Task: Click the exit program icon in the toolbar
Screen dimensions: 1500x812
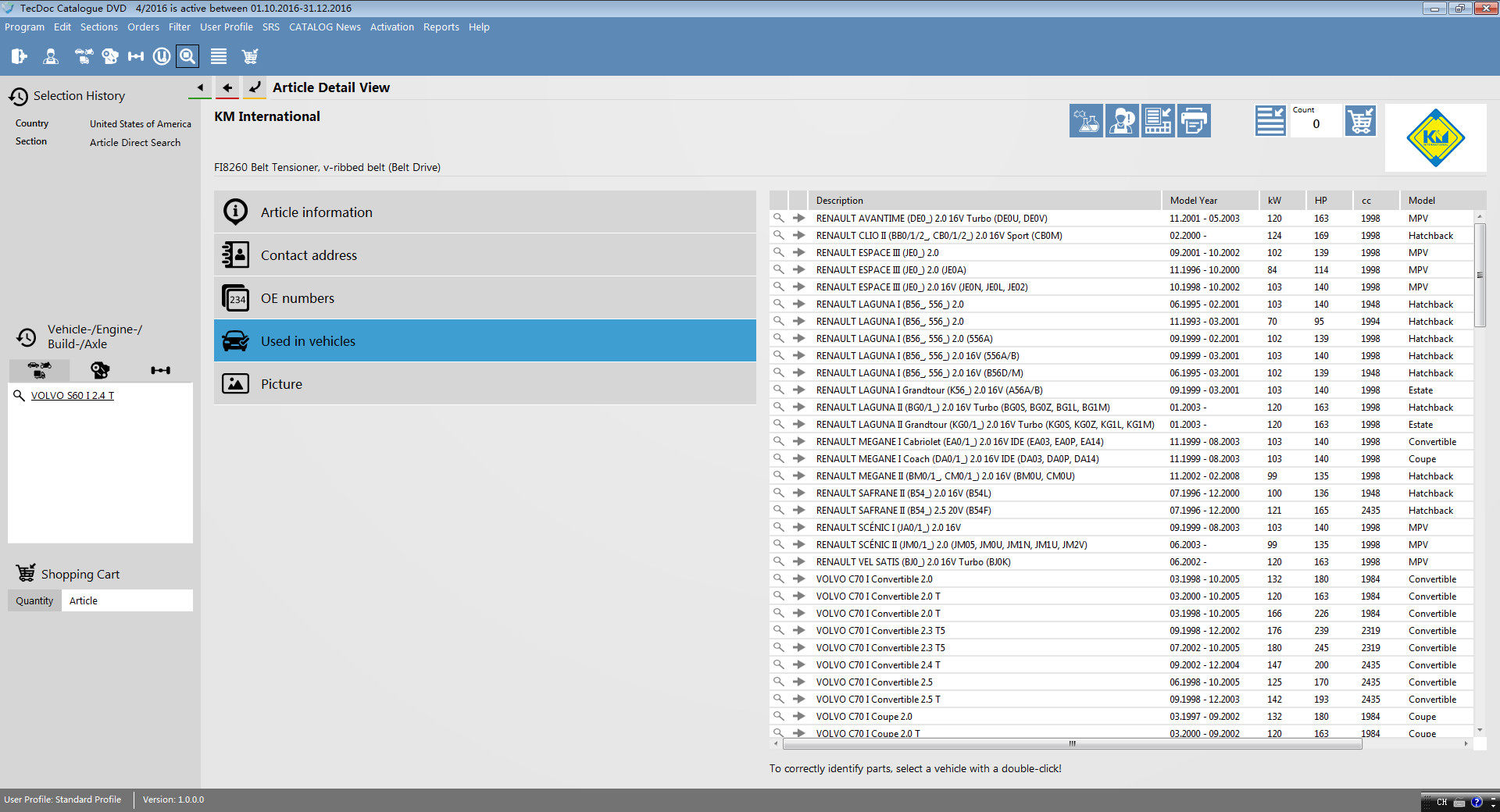Action: 20,56
